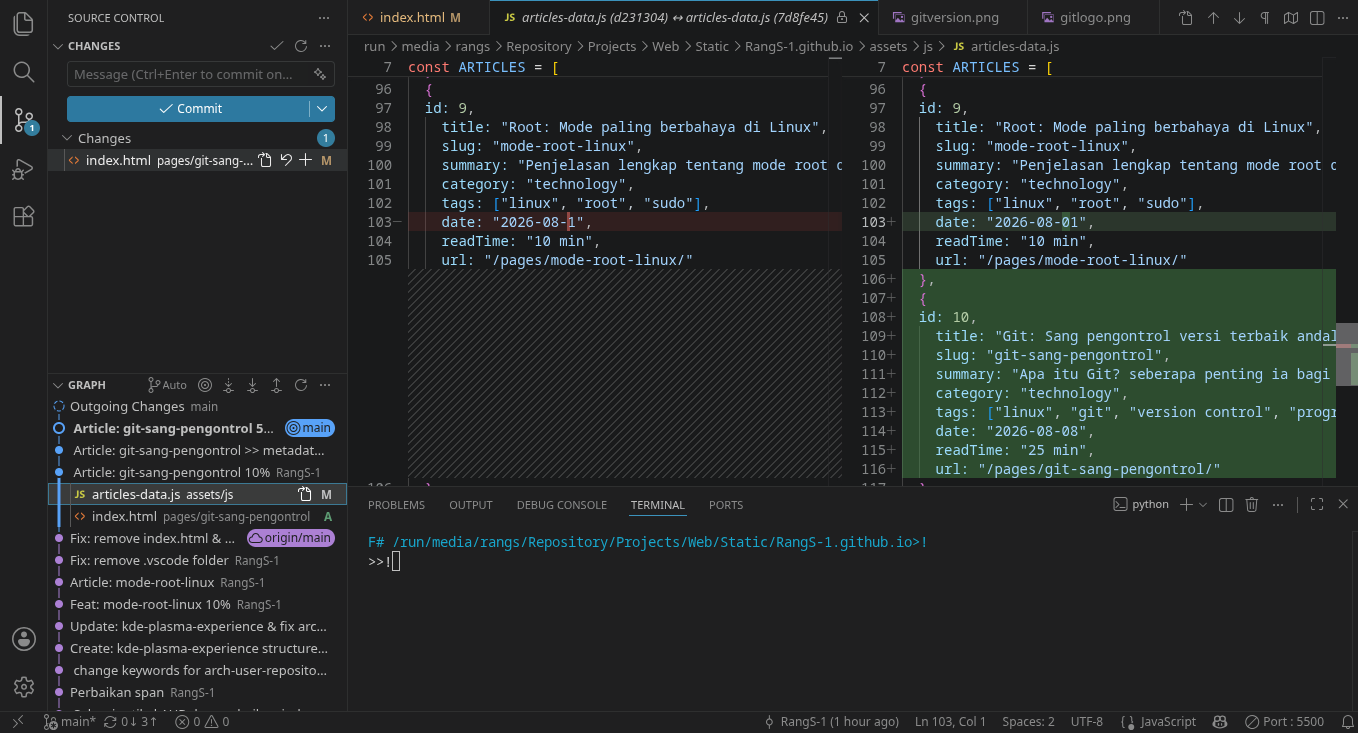The width and height of the screenshot is (1358, 733).
Task: Open the Search view in activity bar
Action: click(x=23, y=72)
